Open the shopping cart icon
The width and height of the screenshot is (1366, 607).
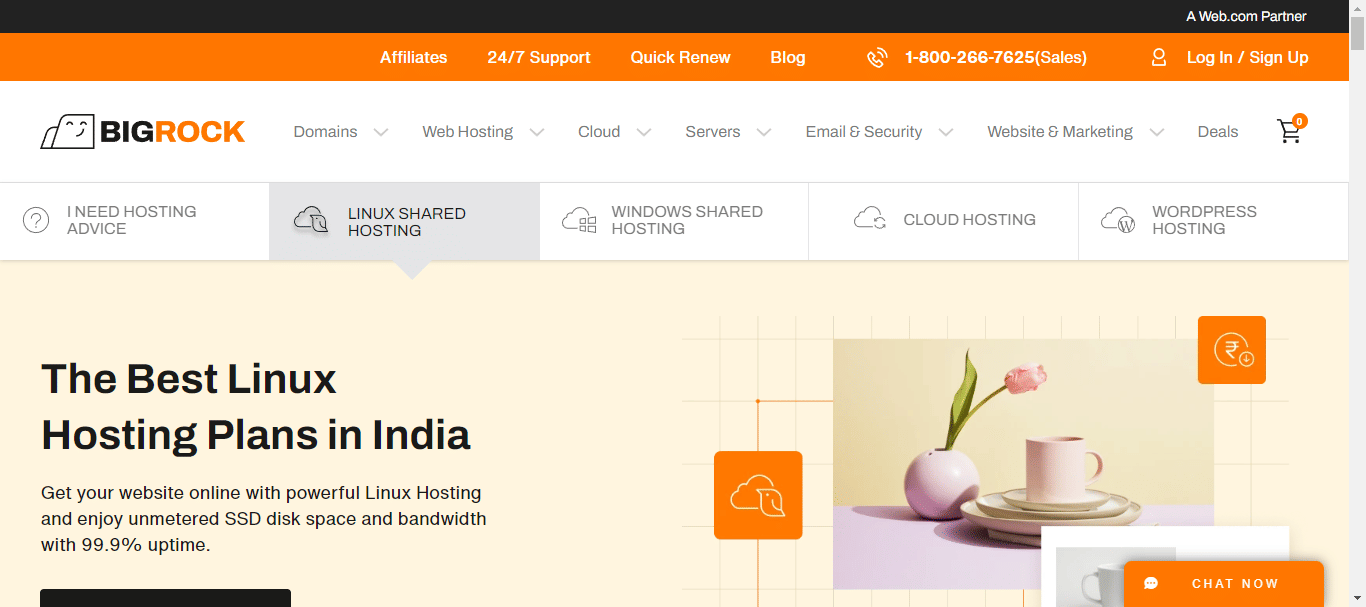[x=1290, y=131]
